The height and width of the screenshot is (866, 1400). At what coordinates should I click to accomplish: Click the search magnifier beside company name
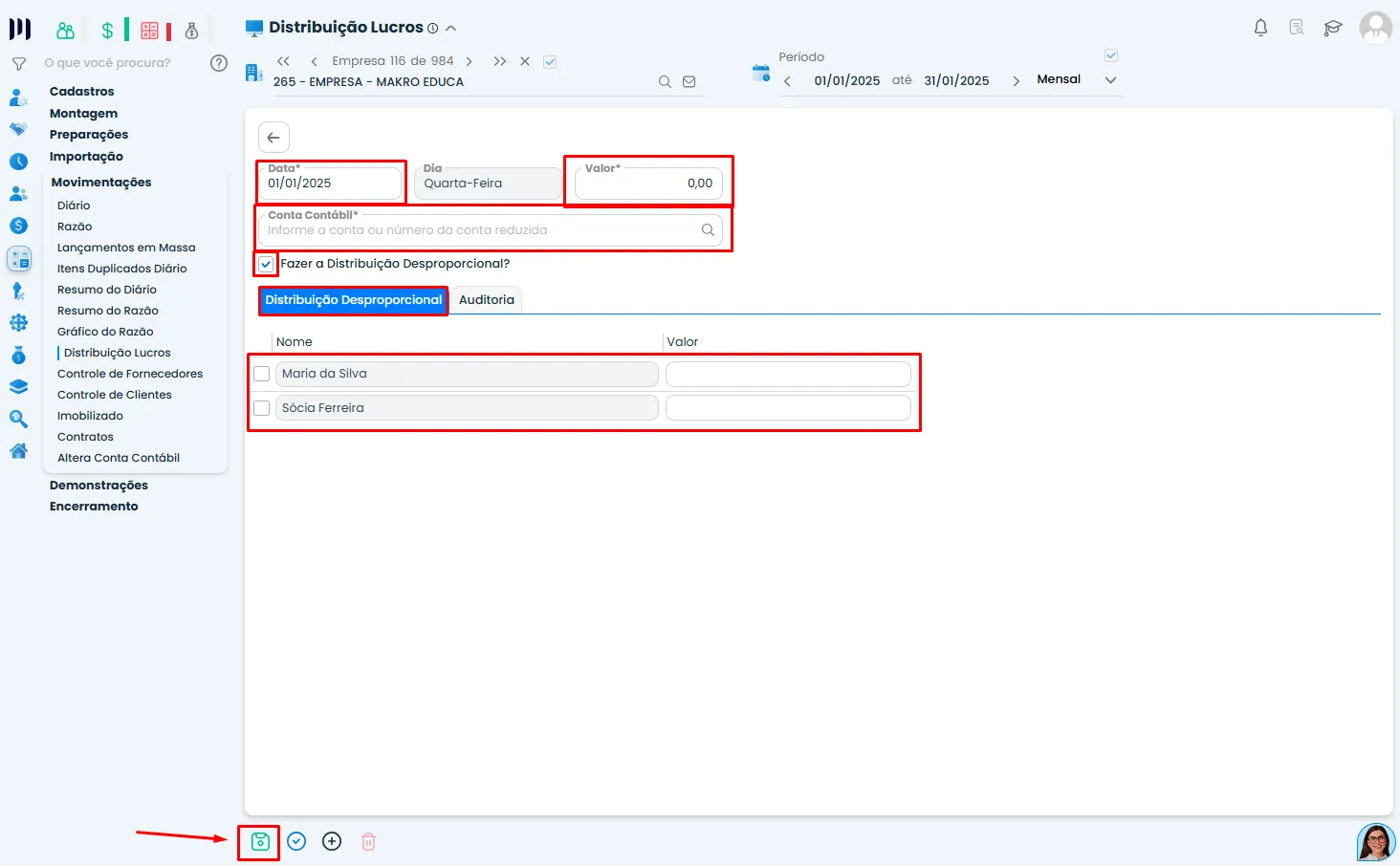pos(665,82)
